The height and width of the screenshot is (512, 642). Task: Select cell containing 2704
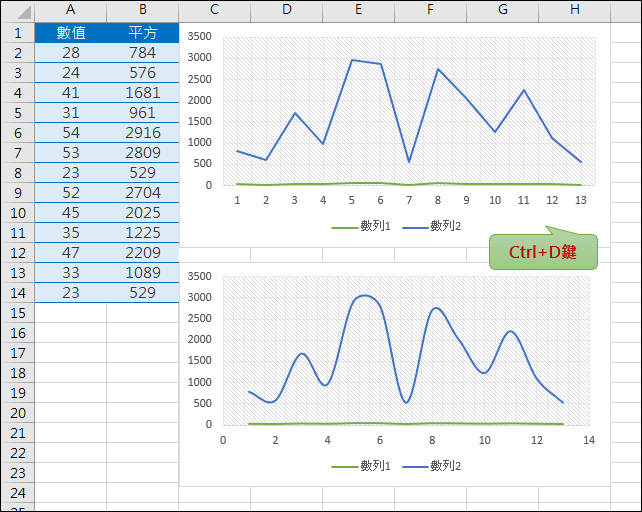(142, 193)
